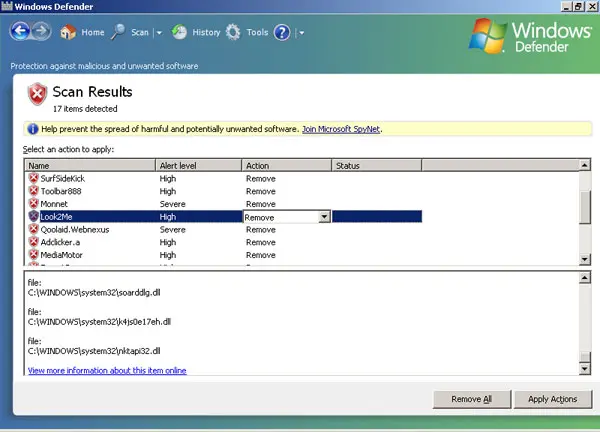Click Home in the toolbar
Screen dimensions: 600x432
93,33
